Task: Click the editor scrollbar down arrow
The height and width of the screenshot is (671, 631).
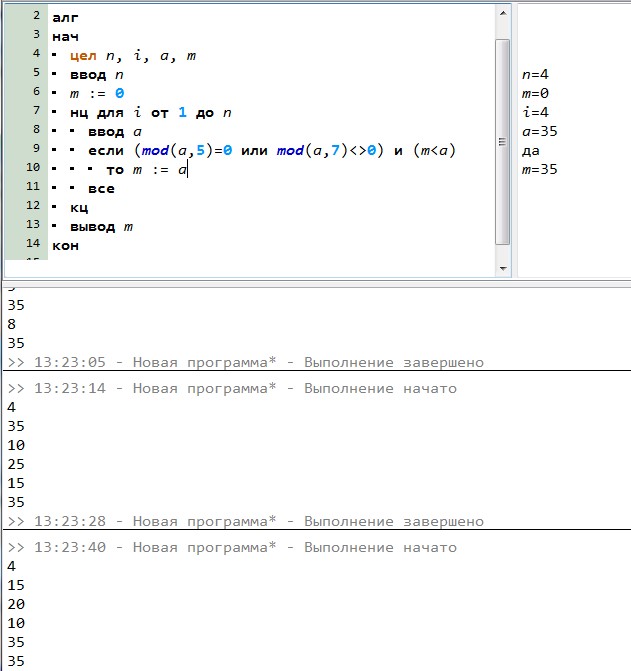Action: pos(504,268)
